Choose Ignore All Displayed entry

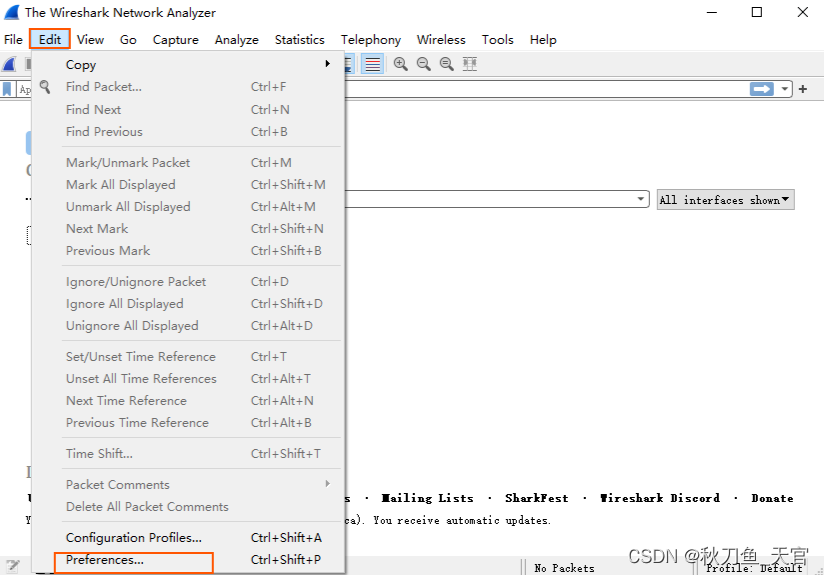point(188,304)
